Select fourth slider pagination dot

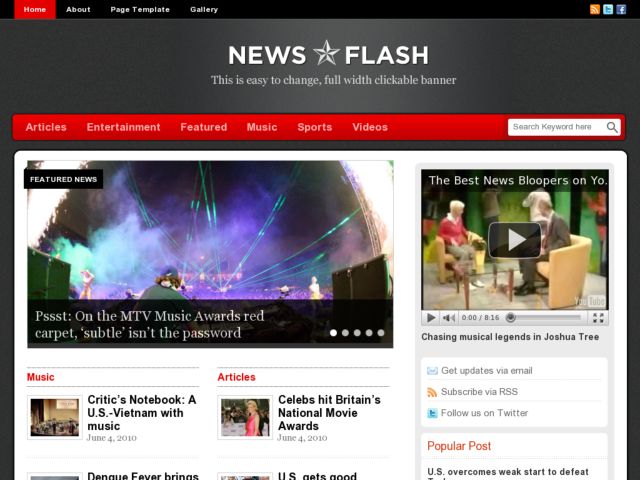(369, 333)
